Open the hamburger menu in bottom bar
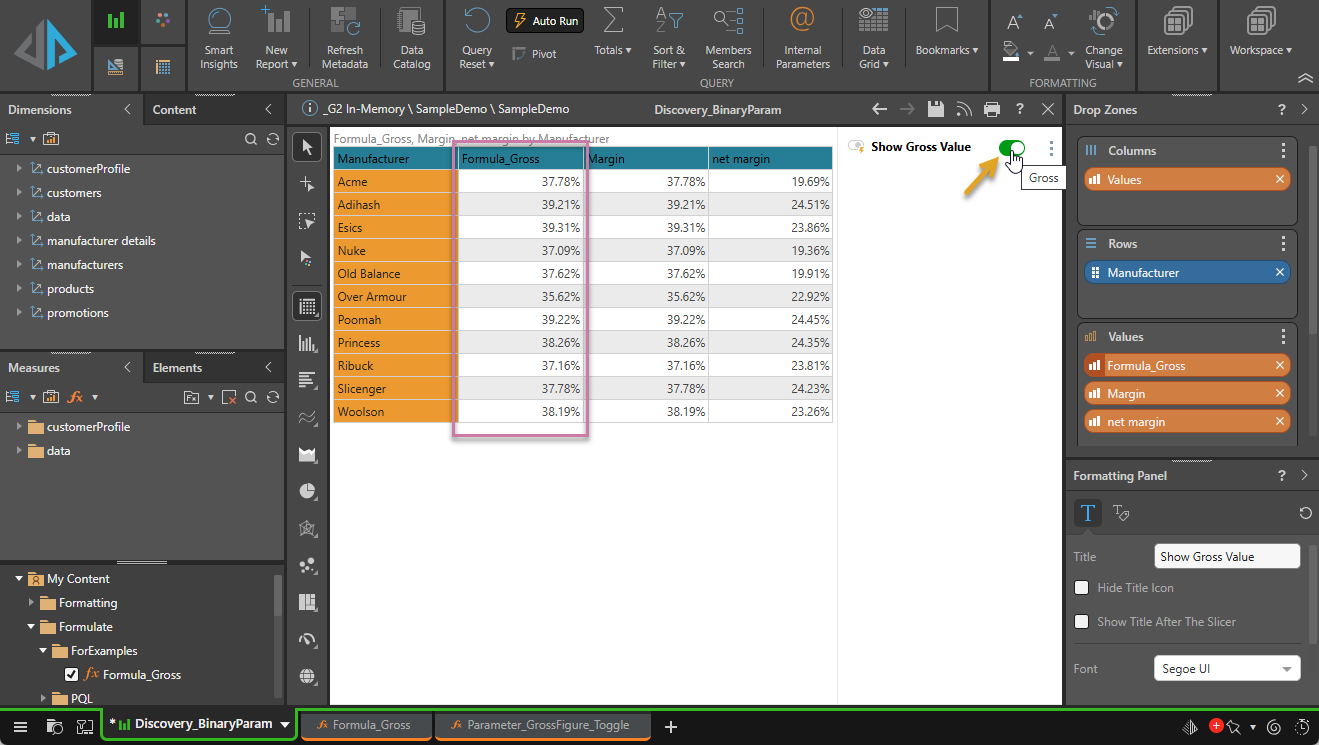Screen dimensions: 1319x745 (20, 726)
